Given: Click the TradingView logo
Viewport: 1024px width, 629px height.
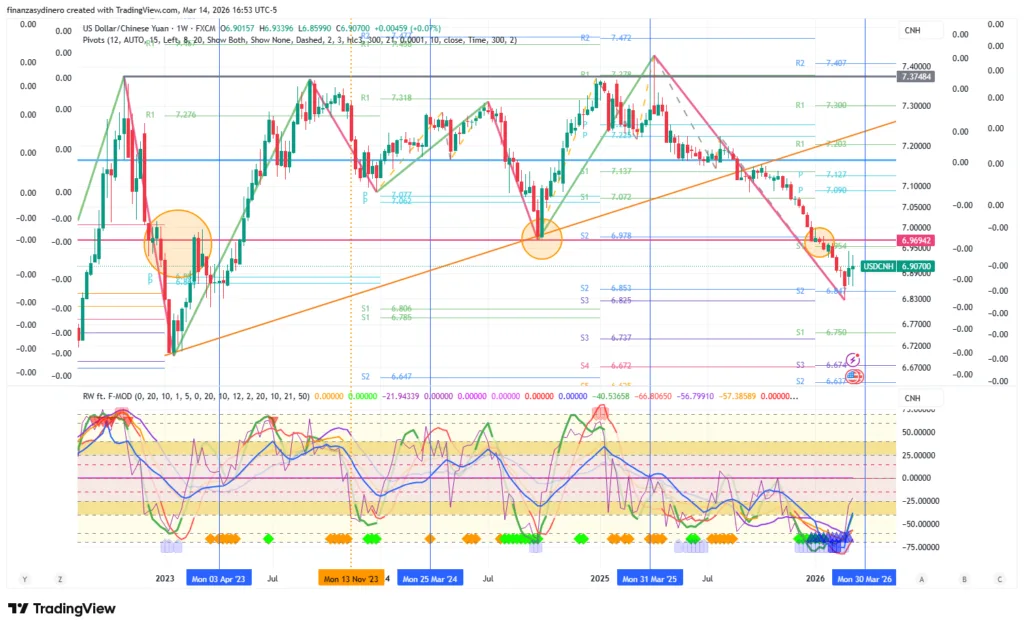Looking at the screenshot, I should pos(62,609).
